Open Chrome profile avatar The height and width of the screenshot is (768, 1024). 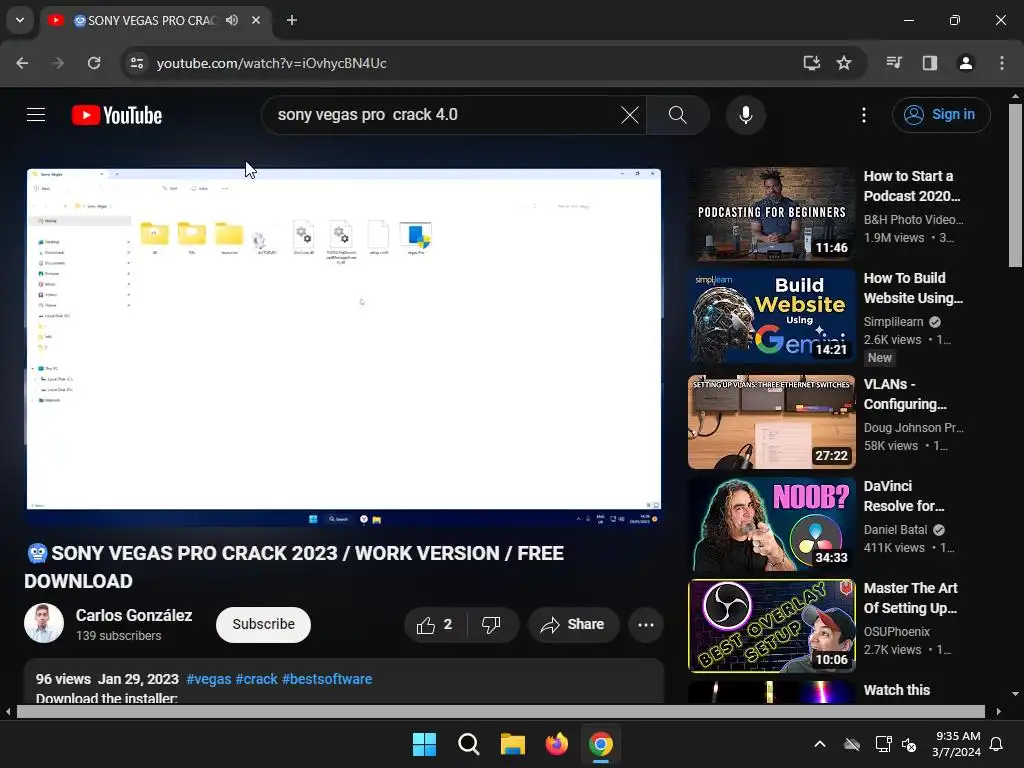(965, 63)
